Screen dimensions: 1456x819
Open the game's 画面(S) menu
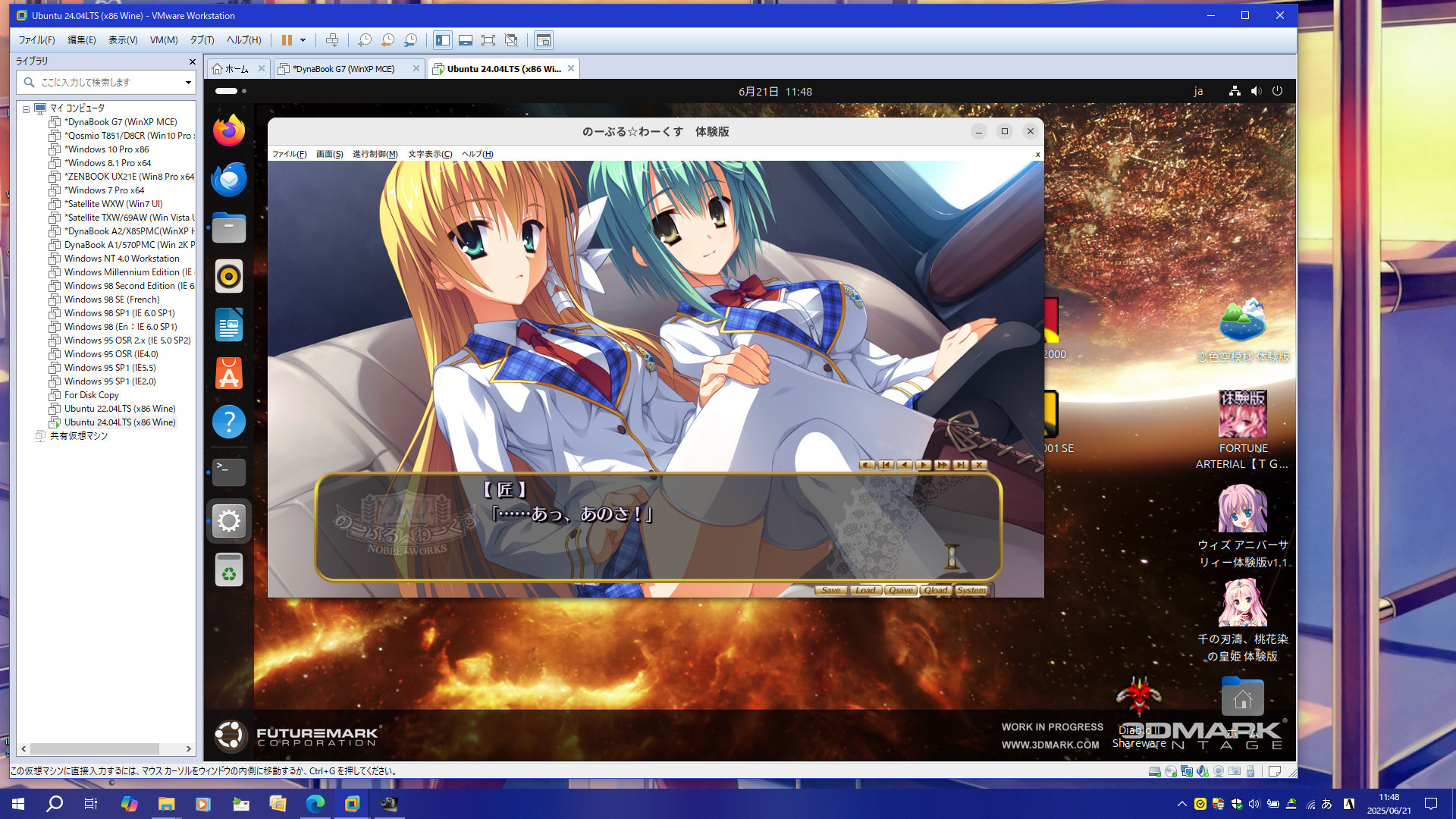(329, 154)
